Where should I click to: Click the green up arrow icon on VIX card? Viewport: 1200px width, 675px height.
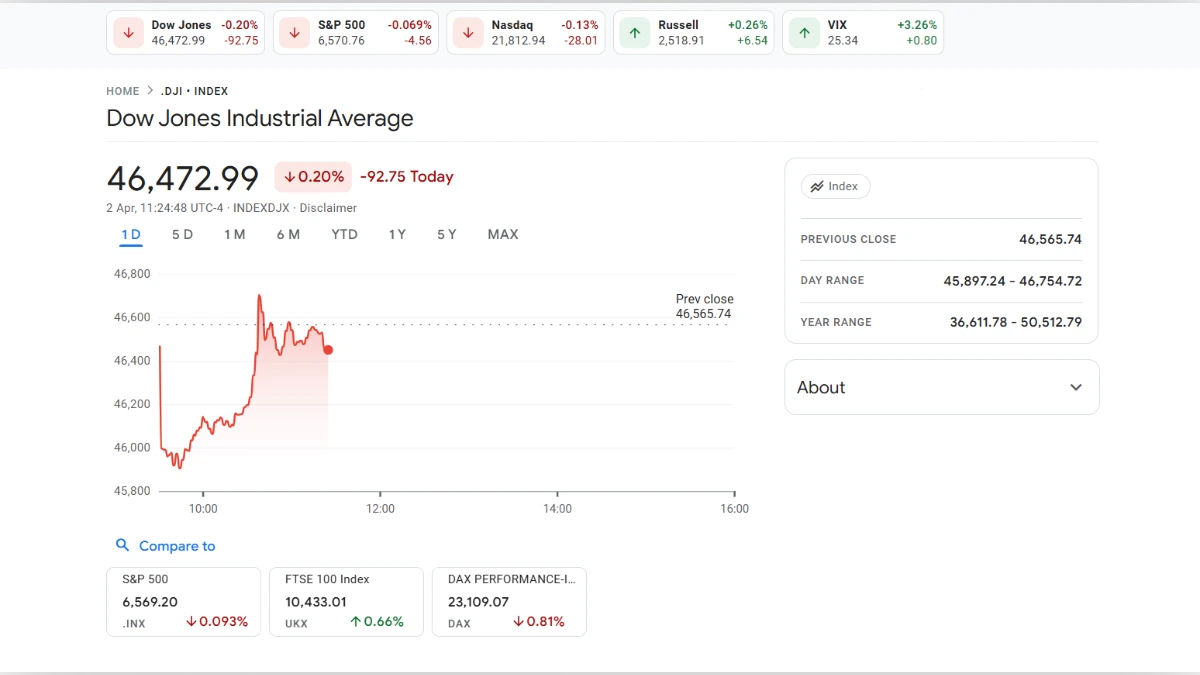tap(804, 32)
